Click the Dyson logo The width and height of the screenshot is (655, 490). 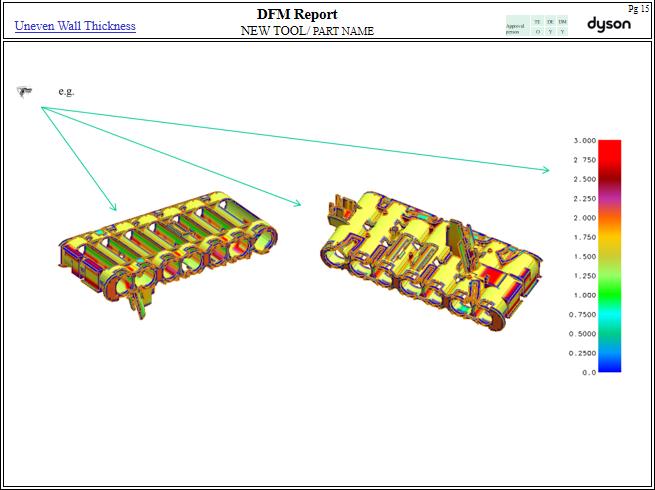608,24
